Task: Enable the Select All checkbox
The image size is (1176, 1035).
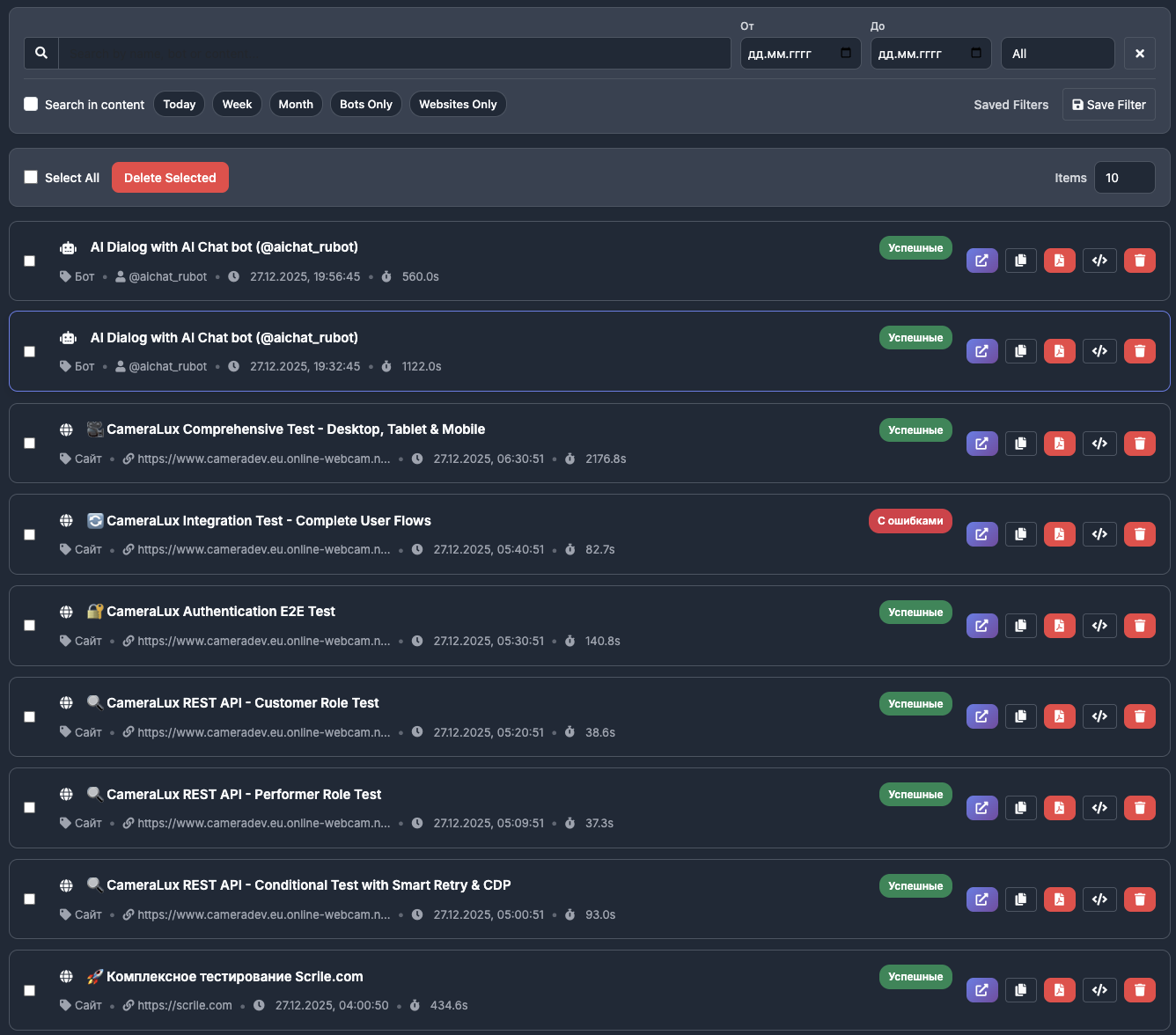Action: point(31,177)
